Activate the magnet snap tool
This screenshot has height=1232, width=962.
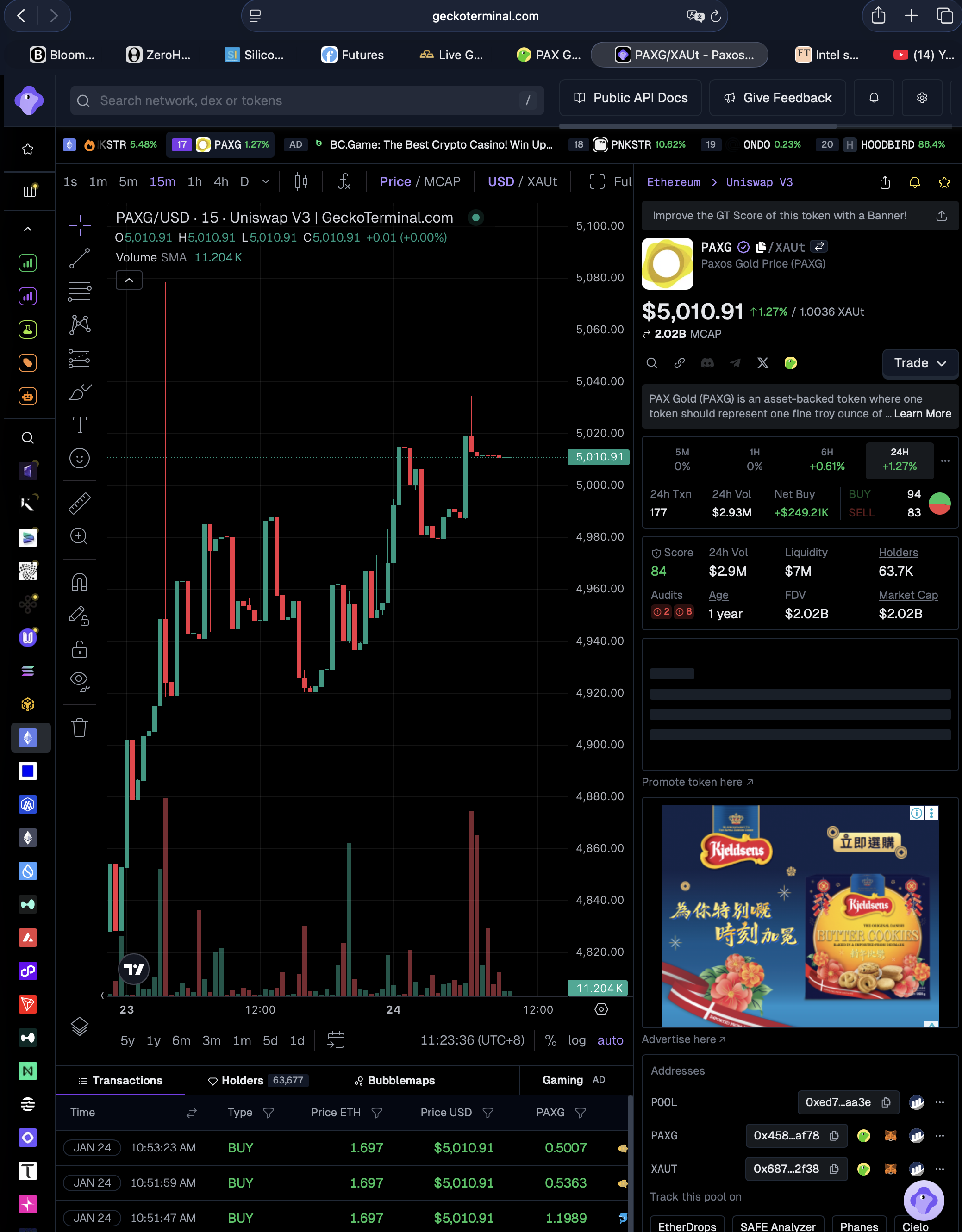[80, 582]
